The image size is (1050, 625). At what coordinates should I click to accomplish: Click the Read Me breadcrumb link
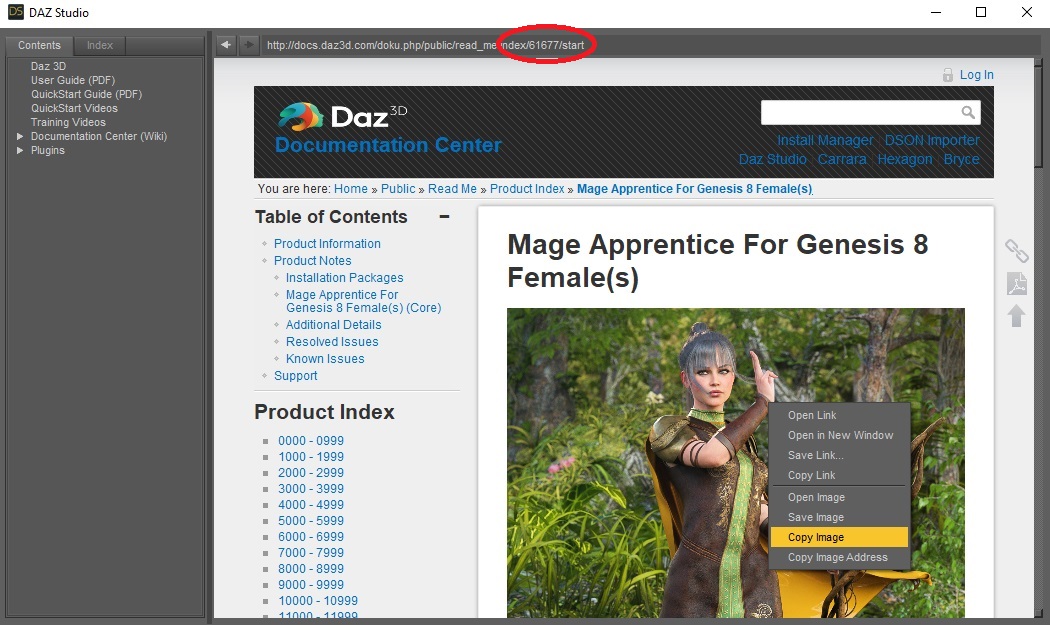[452, 188]
